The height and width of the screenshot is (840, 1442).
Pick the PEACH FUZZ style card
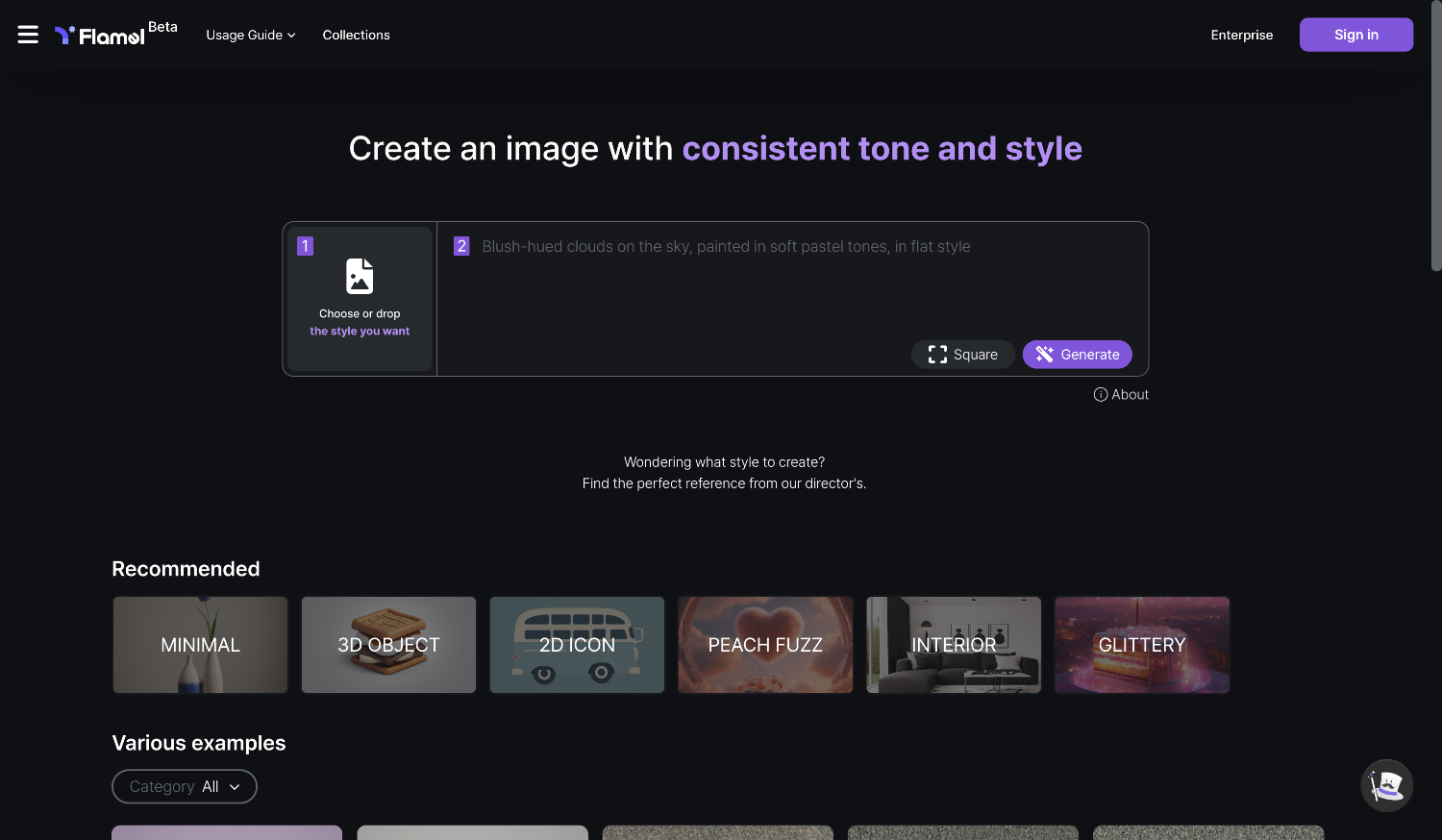[x=765, y=645]
